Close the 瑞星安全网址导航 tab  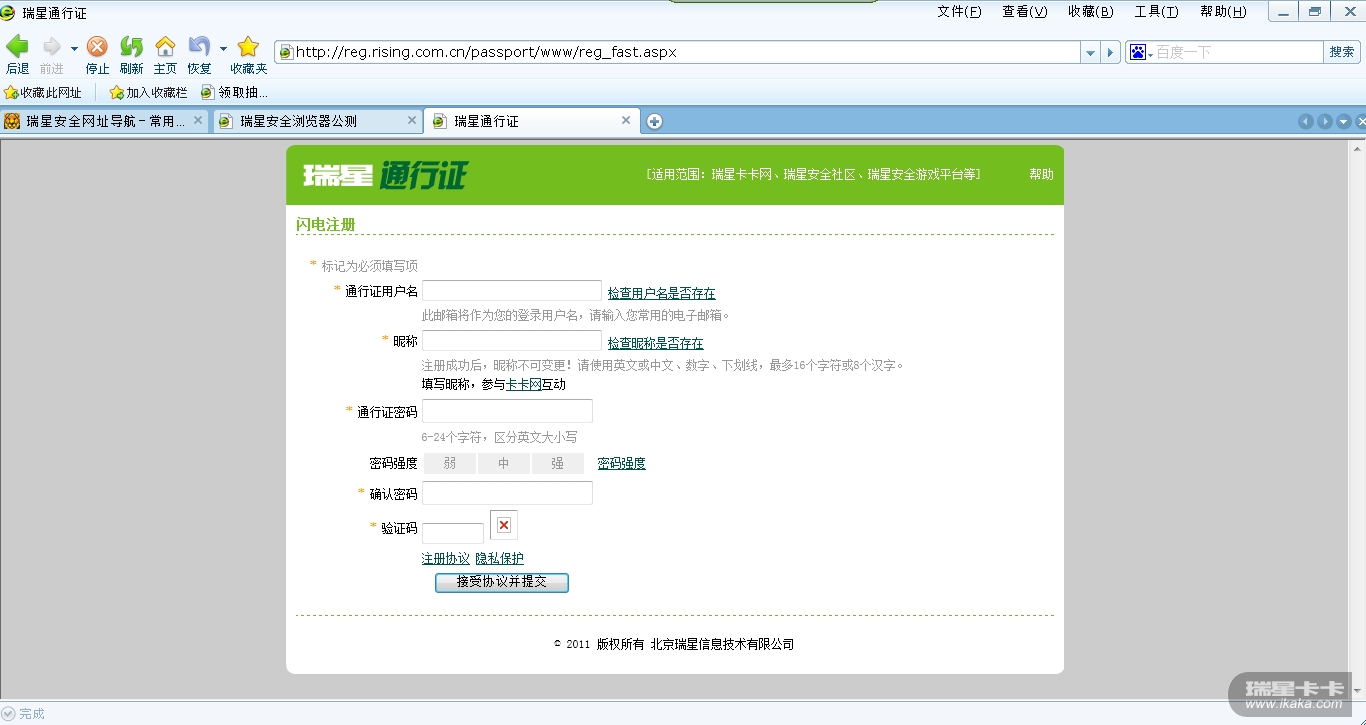198,120
